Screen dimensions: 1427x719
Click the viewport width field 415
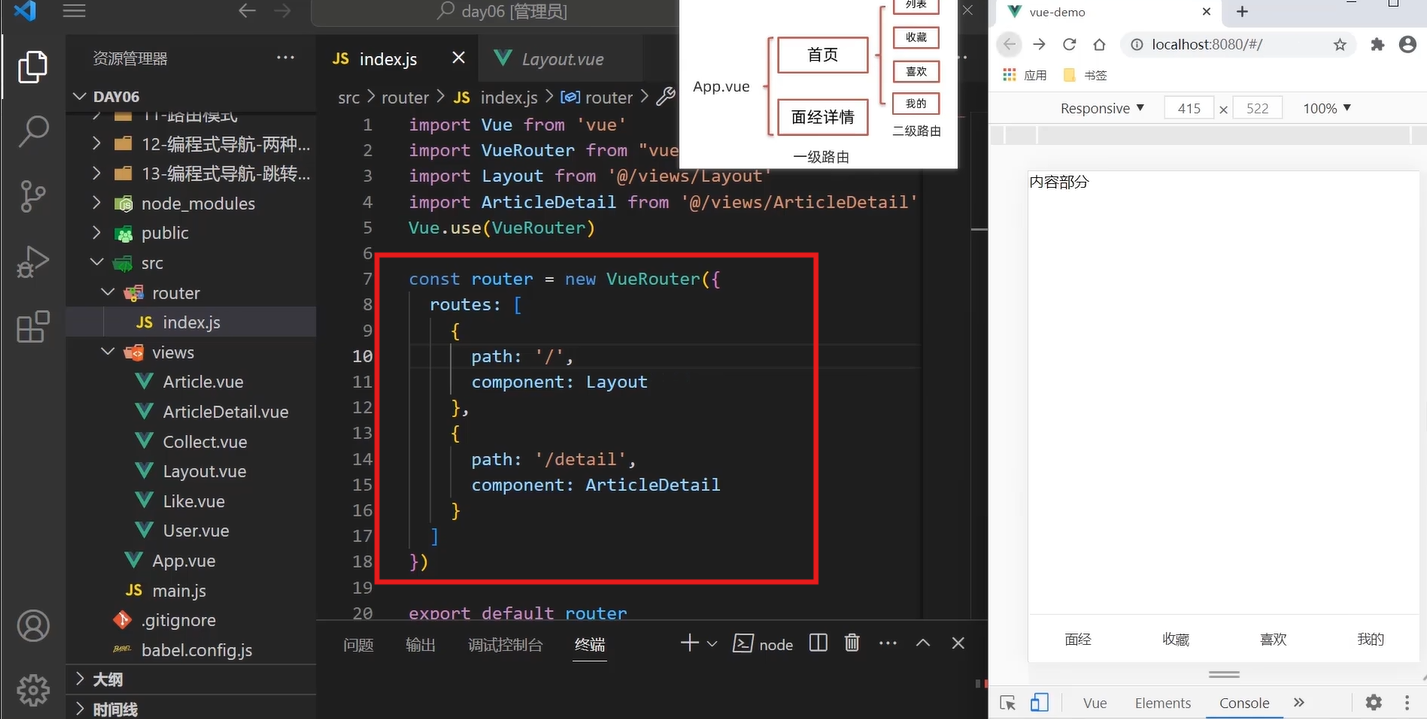click(x=1189, y=108)
